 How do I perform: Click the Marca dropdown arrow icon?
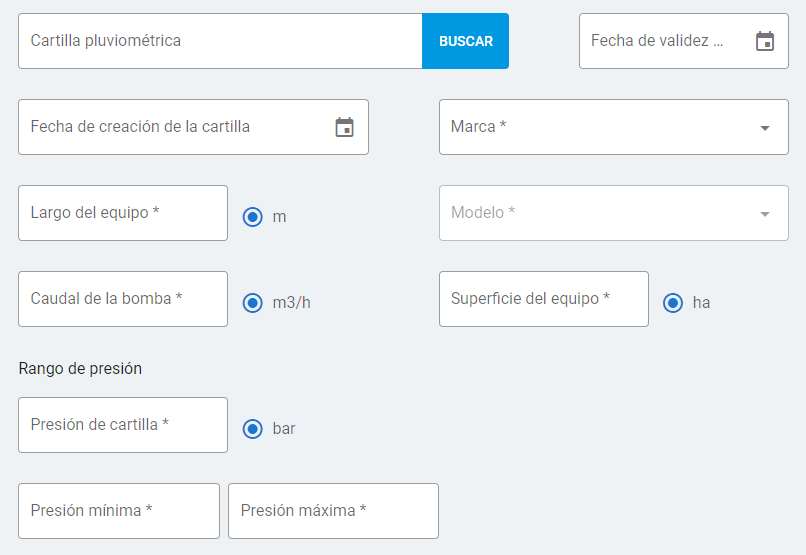point(765,128)
